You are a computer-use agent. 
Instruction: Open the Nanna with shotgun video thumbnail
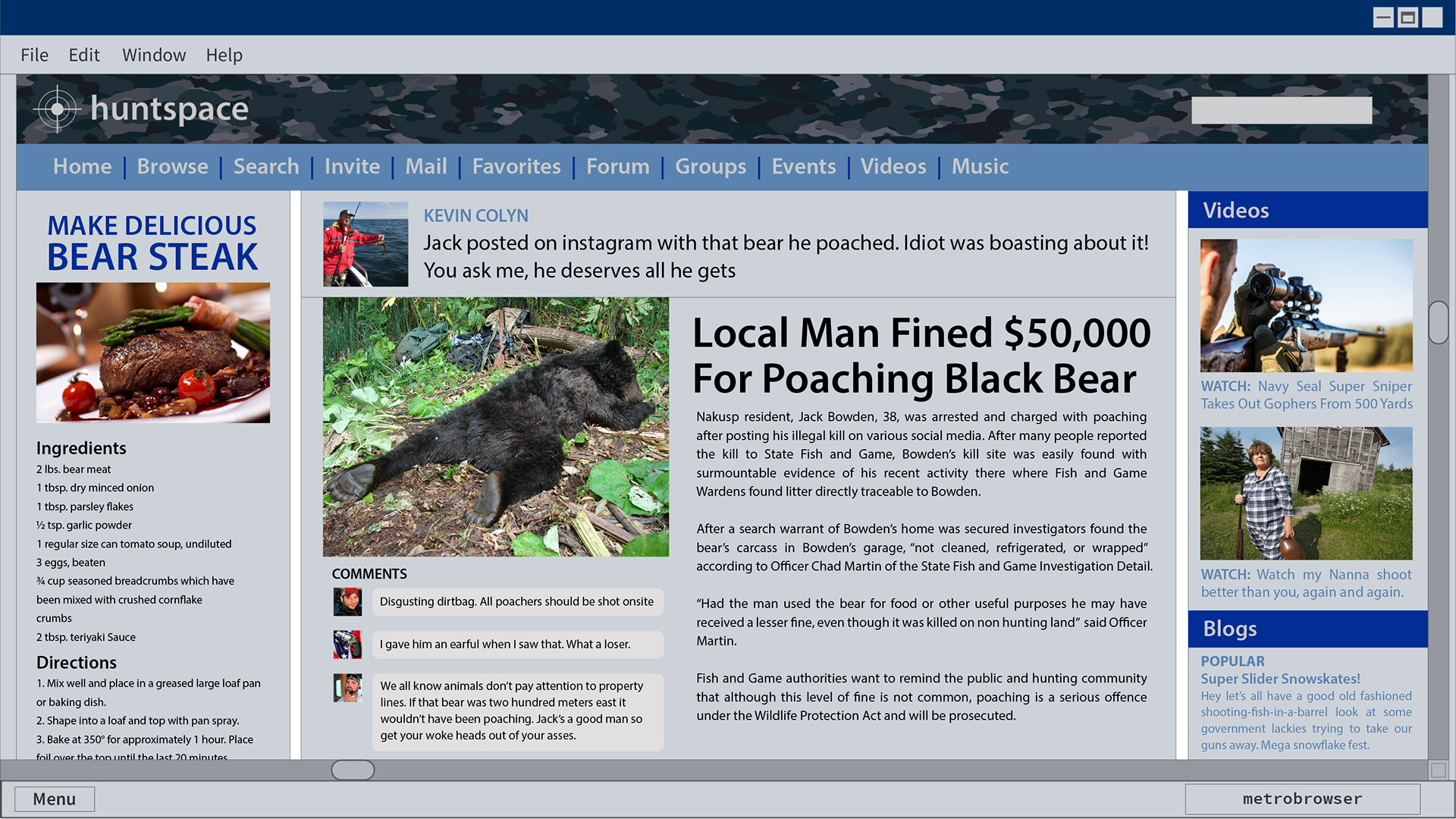[1306, 493]
